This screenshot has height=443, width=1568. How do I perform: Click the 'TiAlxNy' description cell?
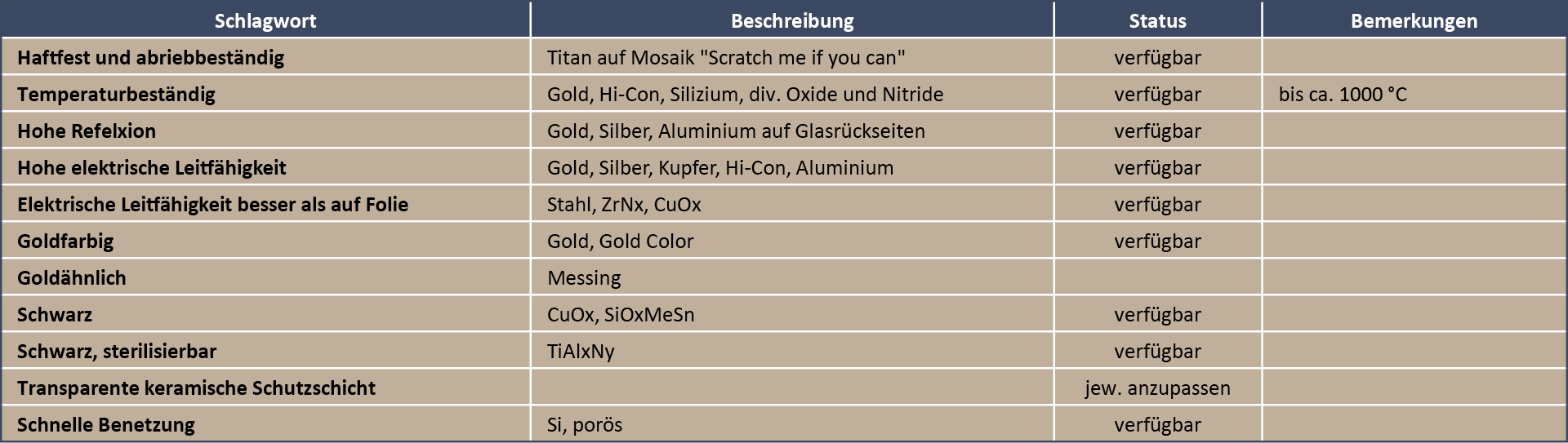pyautogui.click(x=792, y=351)
